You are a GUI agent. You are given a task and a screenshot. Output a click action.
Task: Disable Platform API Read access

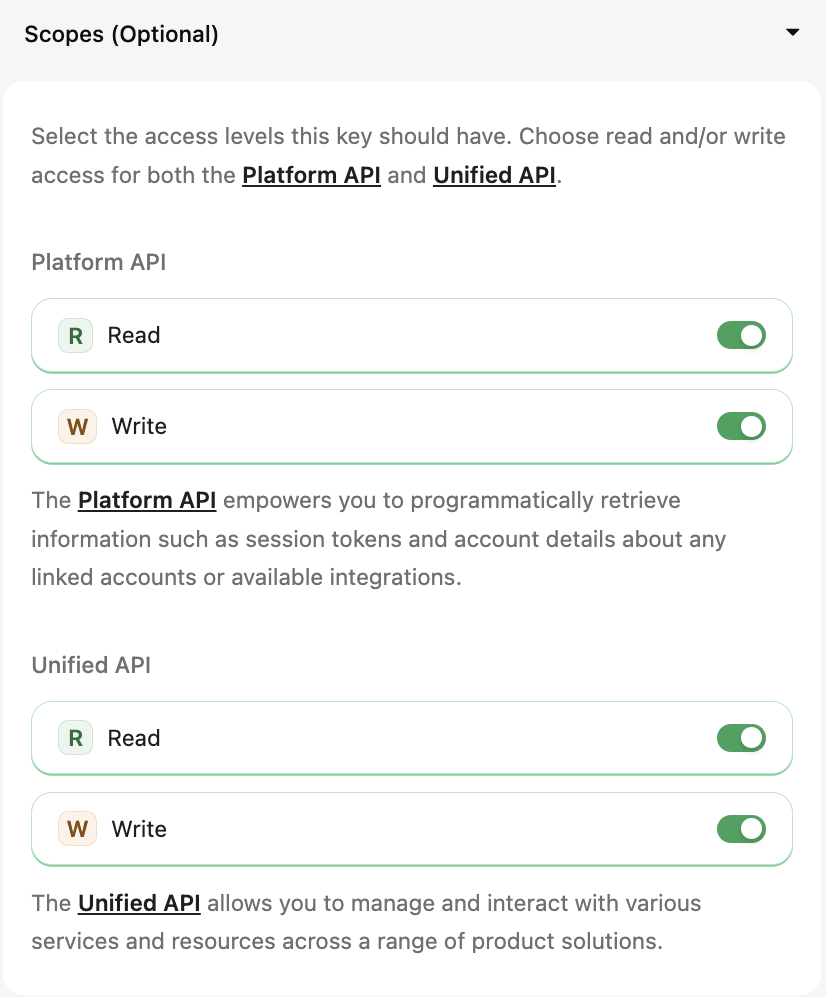tap(741, 335)
